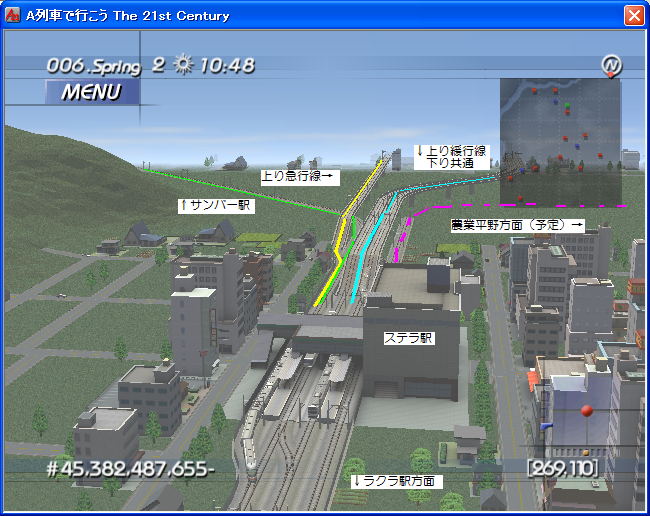
Task: Click the red sphere cursor marker
Action: pyautogui.click(x=587, y=411)
